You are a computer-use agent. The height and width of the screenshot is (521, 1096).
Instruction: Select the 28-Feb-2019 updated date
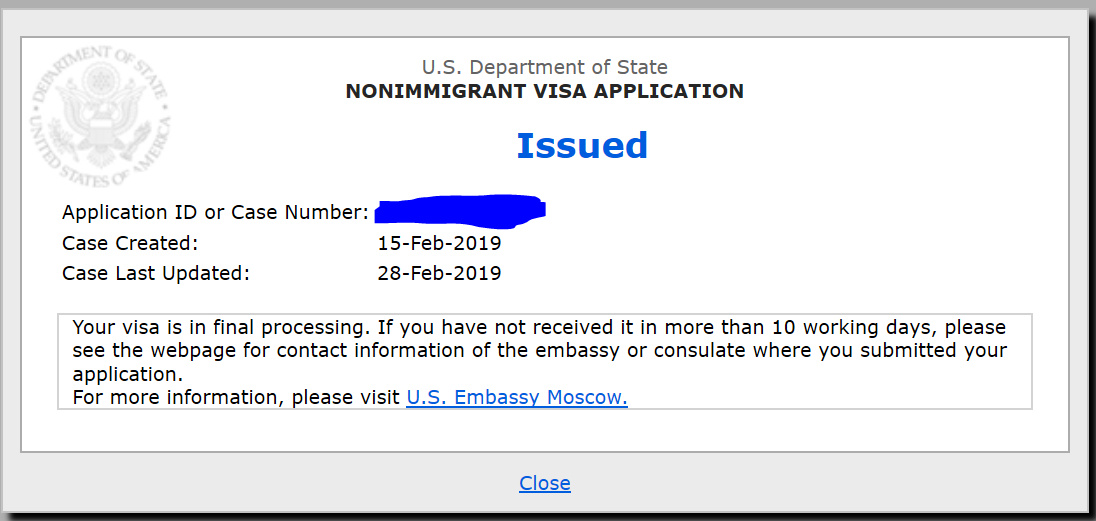tap(439, 273)
